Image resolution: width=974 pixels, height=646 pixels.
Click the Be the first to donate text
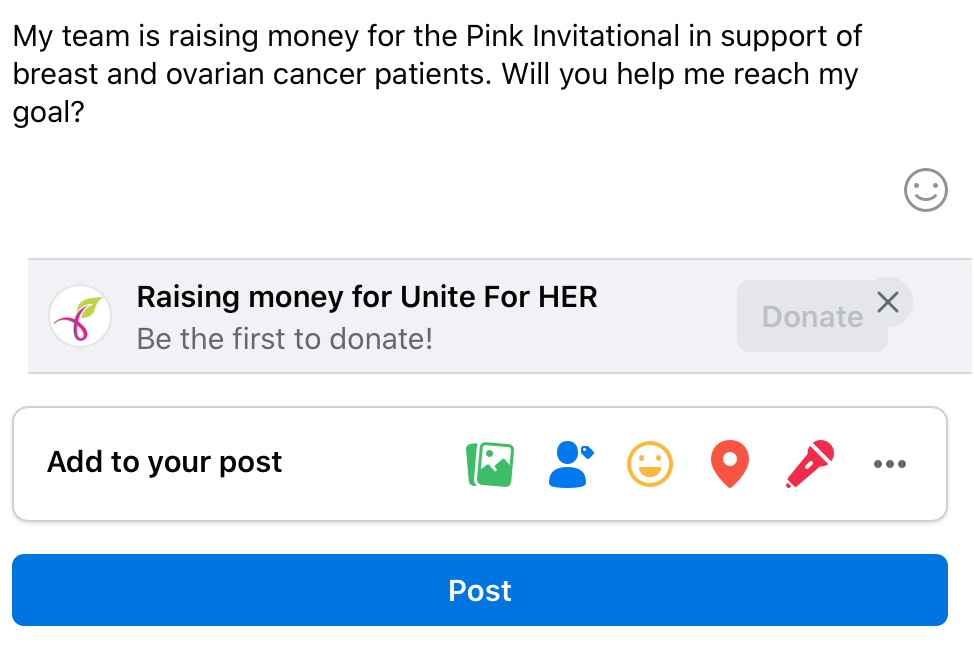tap(284, 339)
